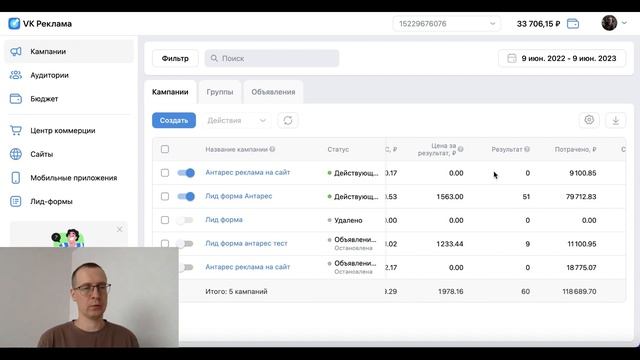Viewport: 640px width, 360px height.
Task: Turn off the Лид форма Антарес toggle
Action: point(186,196)
